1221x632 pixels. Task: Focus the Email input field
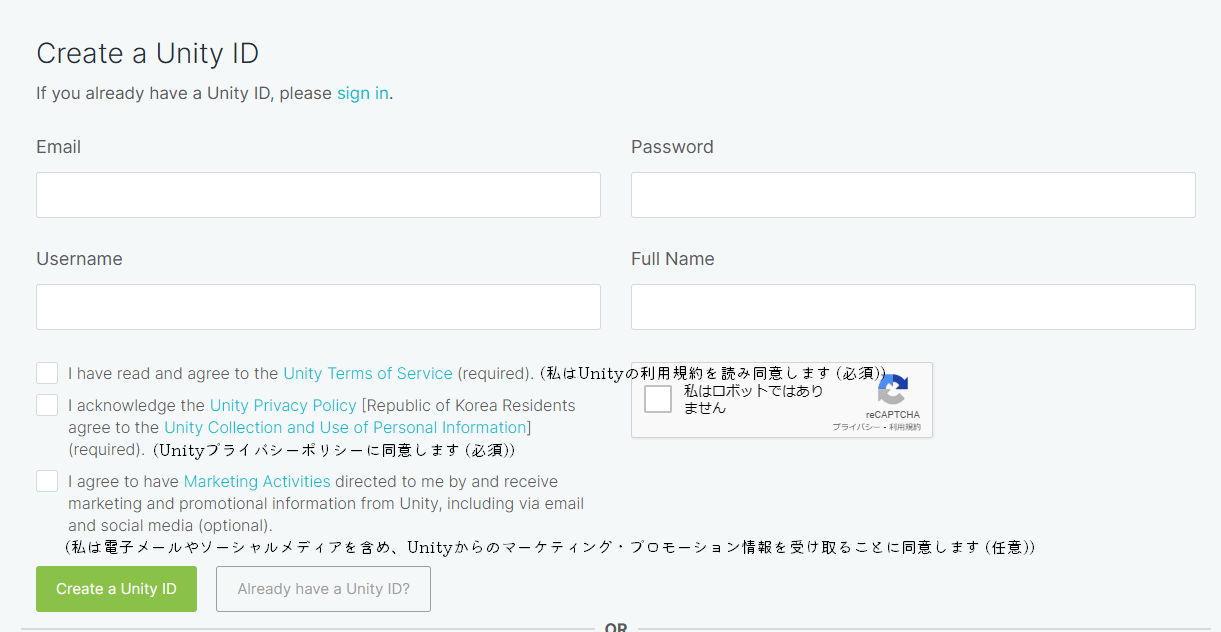[x=318, y=195]
